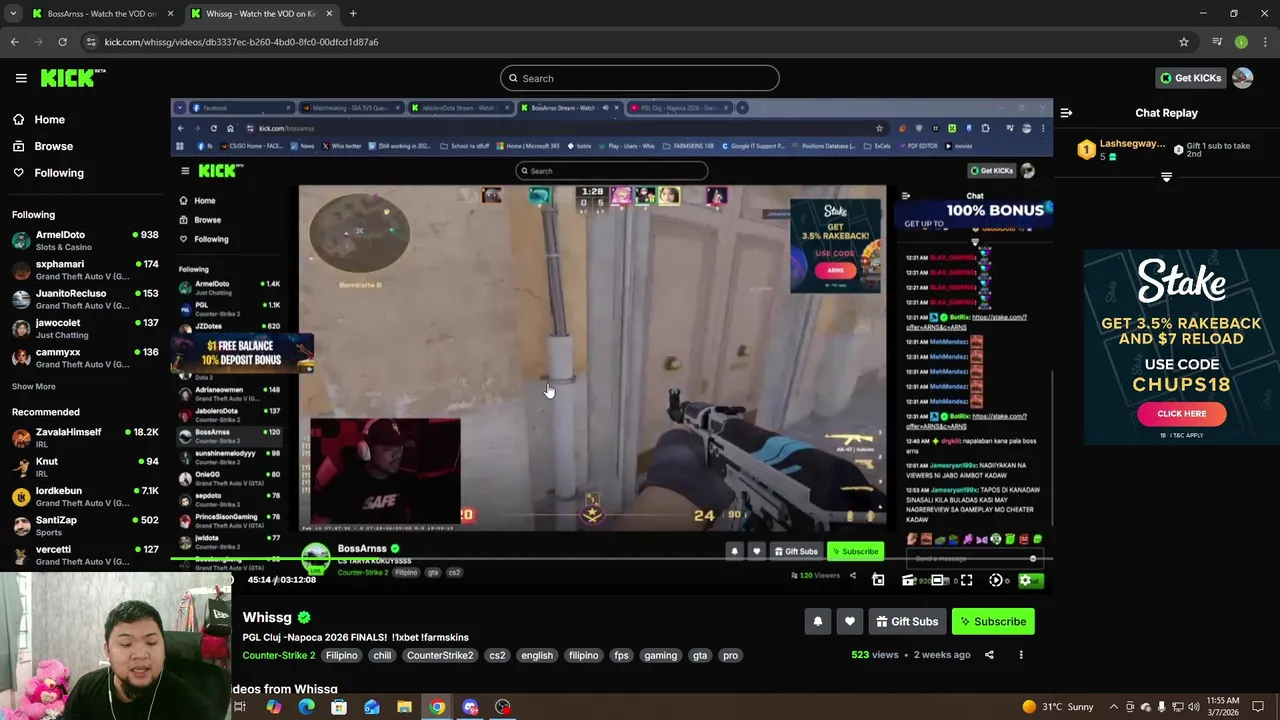
Task: Open sxphamari followed channel
Action: tap(85, 270)
